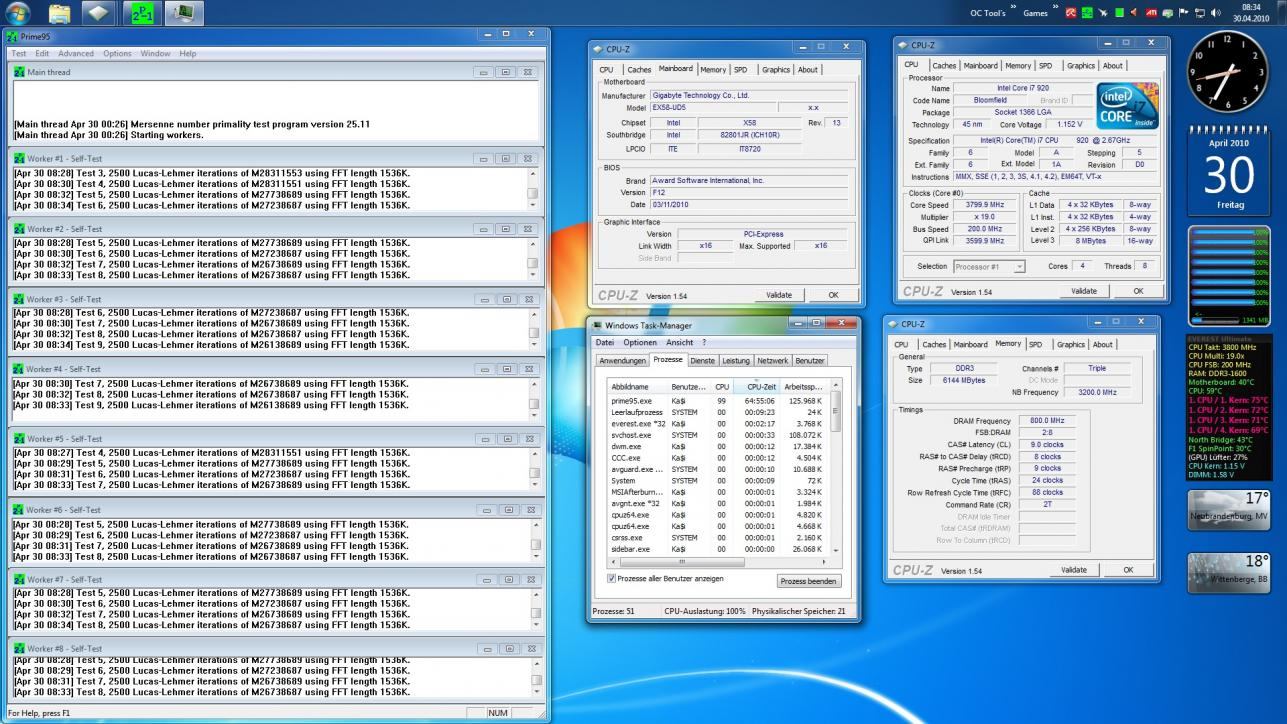Select everest.exe *32 process row
This screenshot has height=724, width=1287.
coord(718,423)
